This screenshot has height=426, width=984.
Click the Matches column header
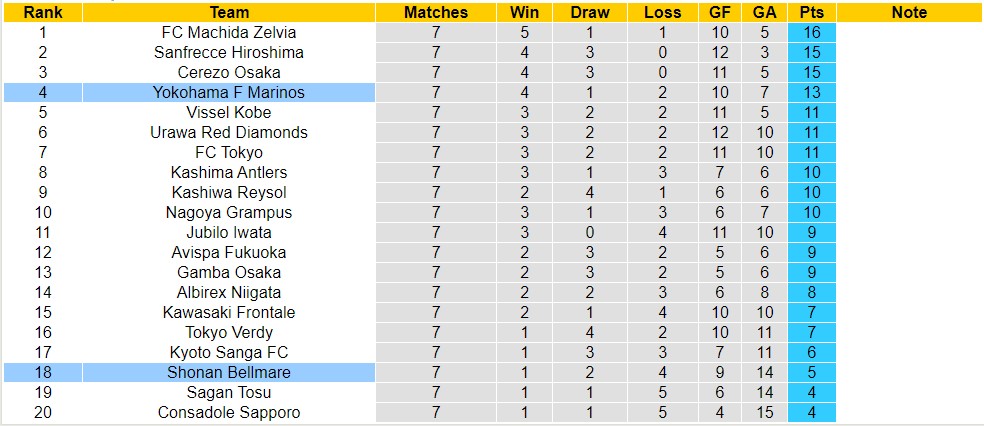[x=435, y=13]
